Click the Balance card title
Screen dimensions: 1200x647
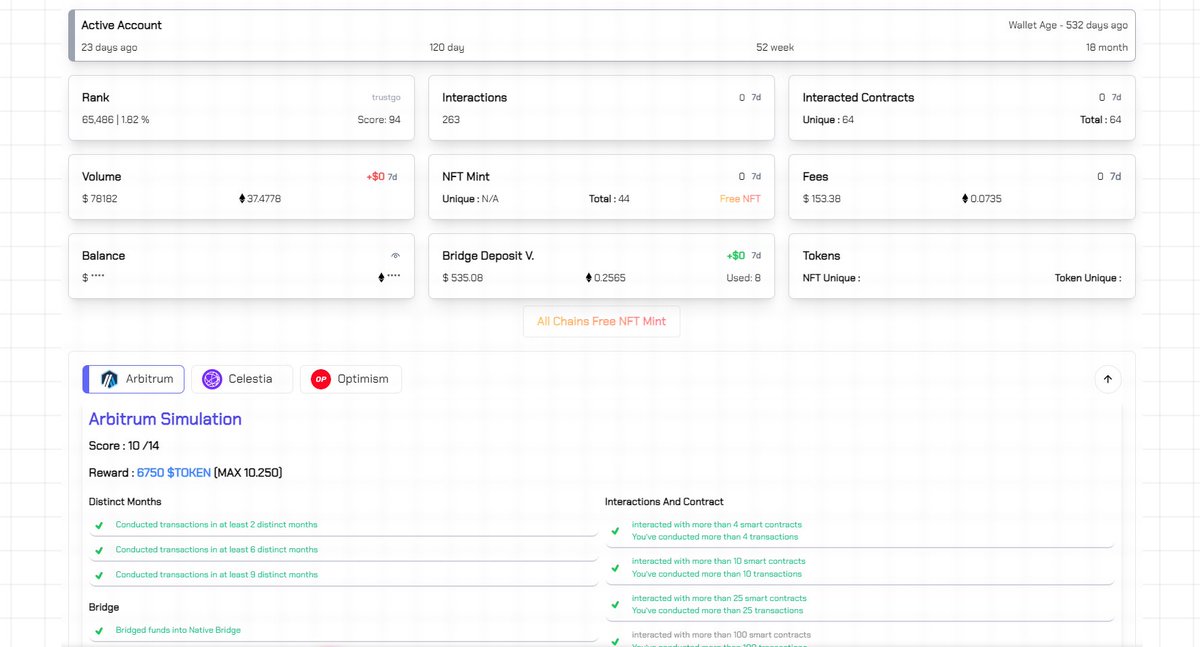coord(103,256)
